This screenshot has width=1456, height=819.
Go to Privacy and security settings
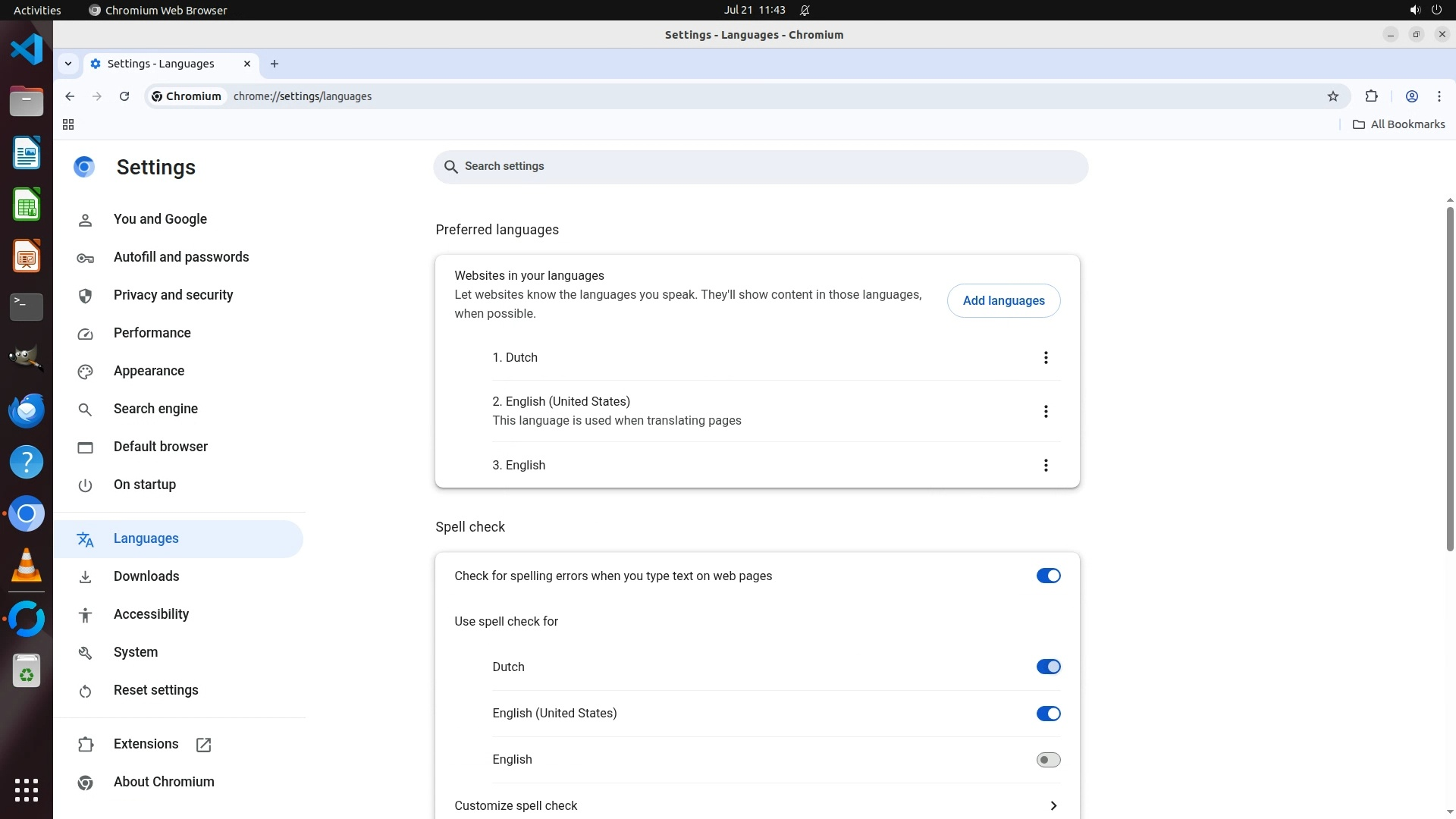(x=173, y=295)
